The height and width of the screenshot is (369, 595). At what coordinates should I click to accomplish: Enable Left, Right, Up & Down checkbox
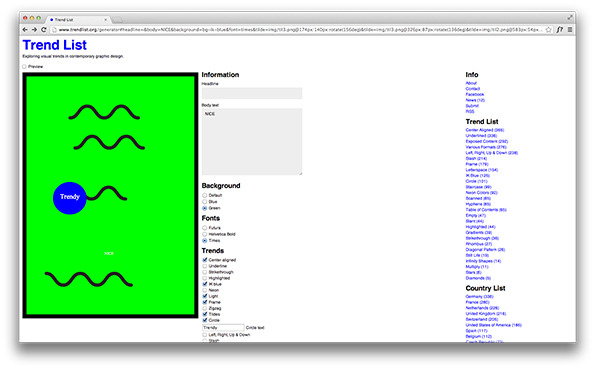pyautogui.click(x=205, y=335)
